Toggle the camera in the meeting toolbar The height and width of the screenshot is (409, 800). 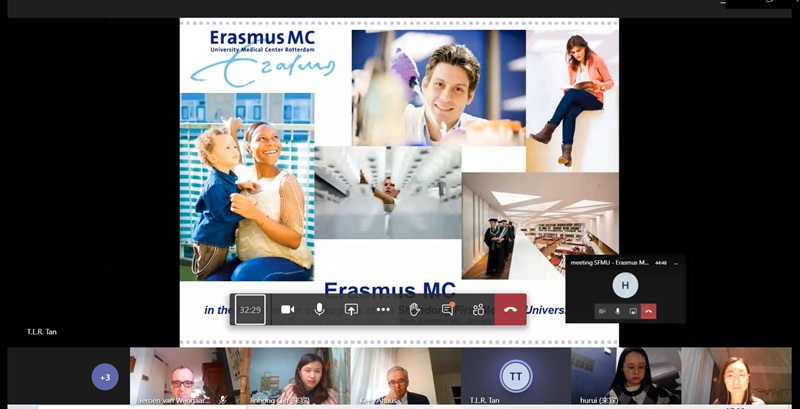coord(287,310)
